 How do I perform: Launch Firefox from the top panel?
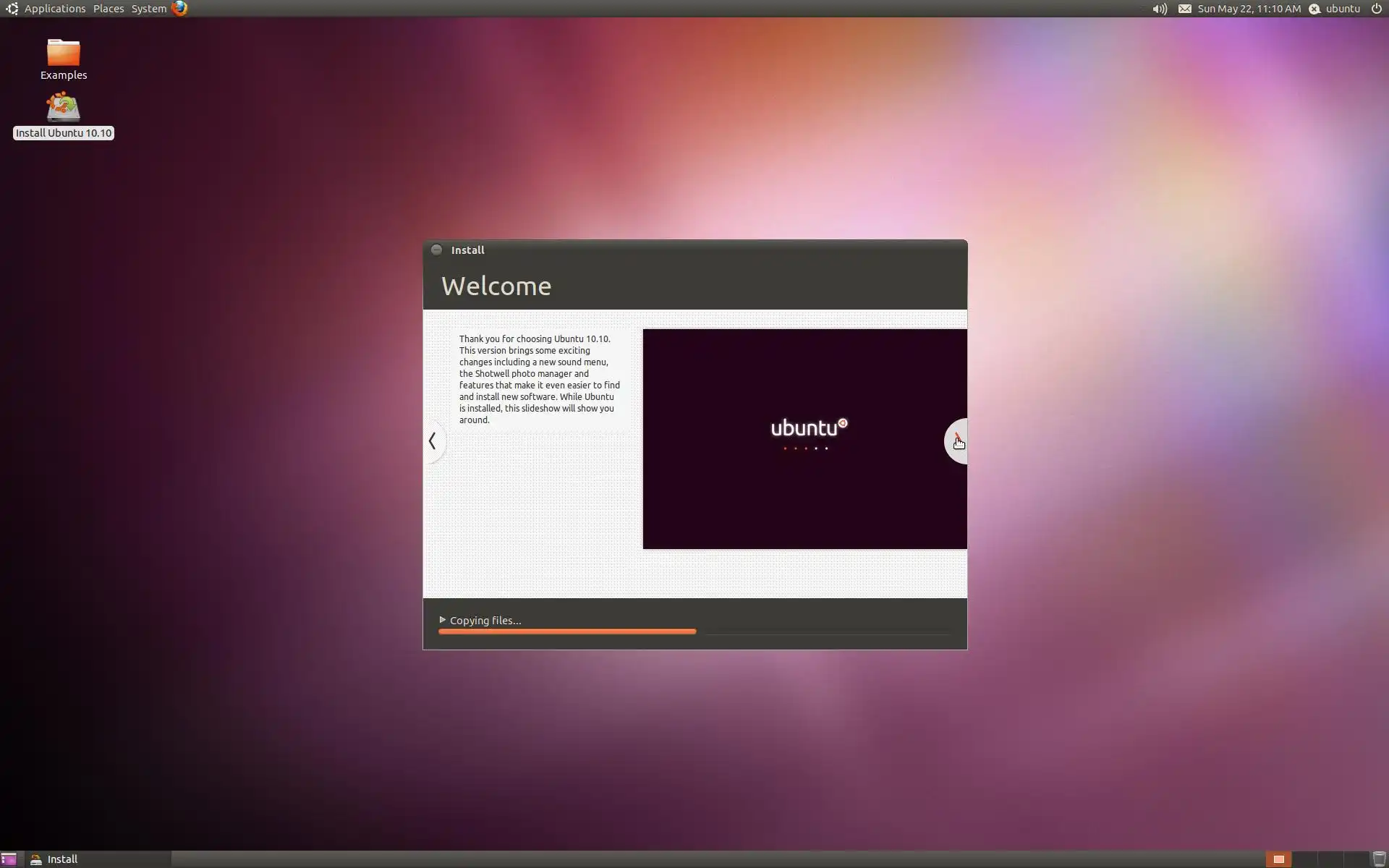[x=179, y=9]
